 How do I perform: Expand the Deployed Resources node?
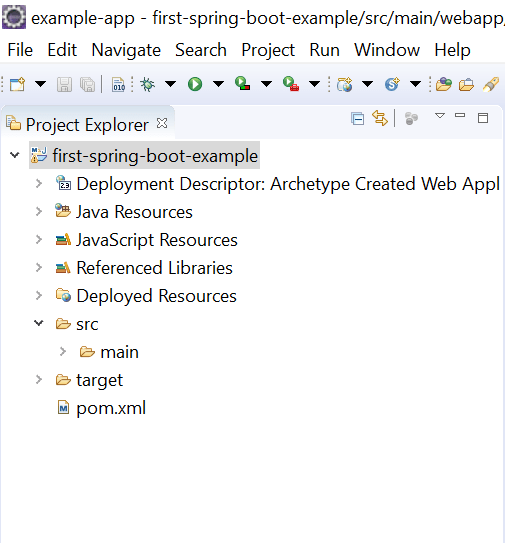[39, 295]
